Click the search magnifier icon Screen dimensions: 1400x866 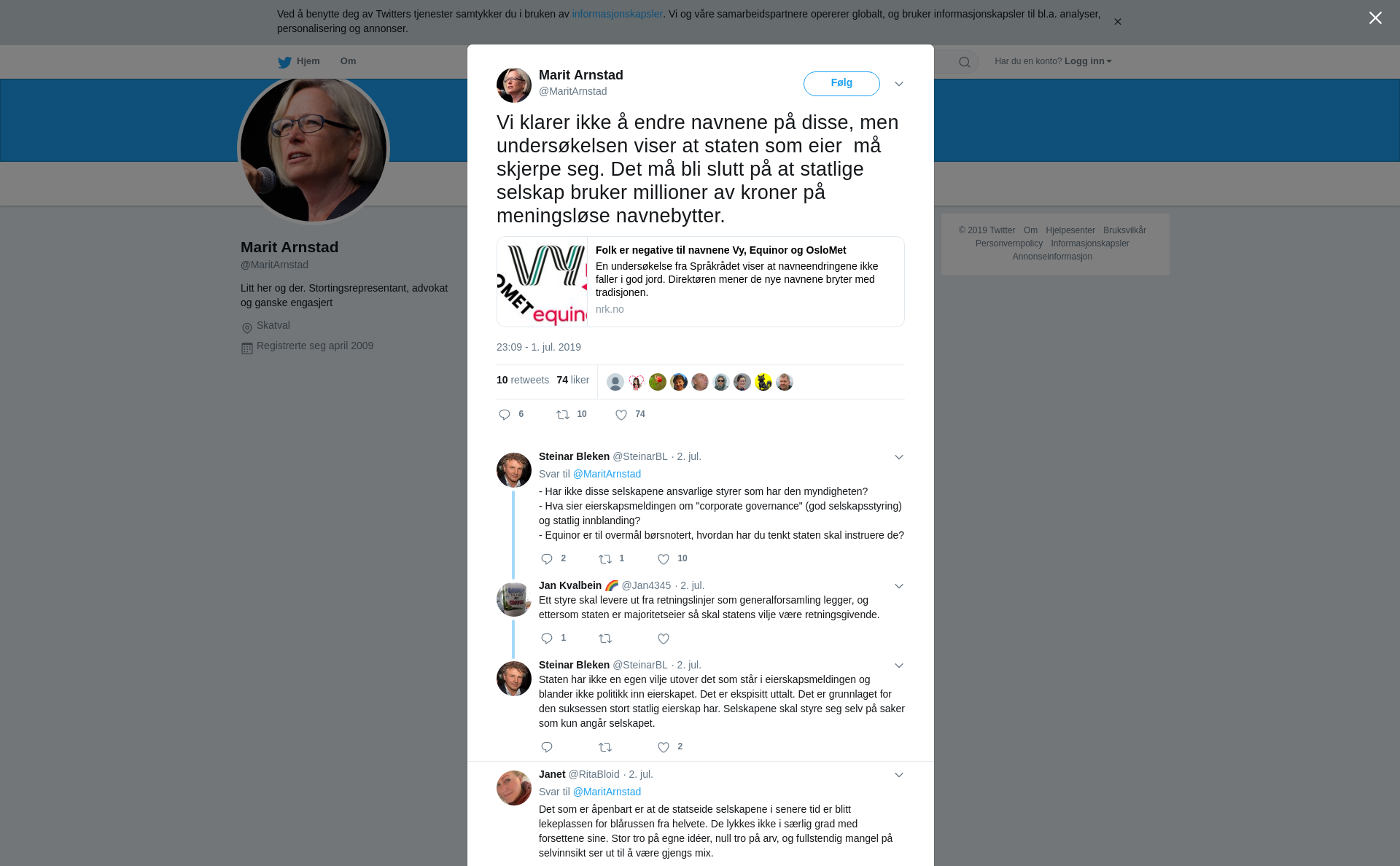click(x=965, y=62)
